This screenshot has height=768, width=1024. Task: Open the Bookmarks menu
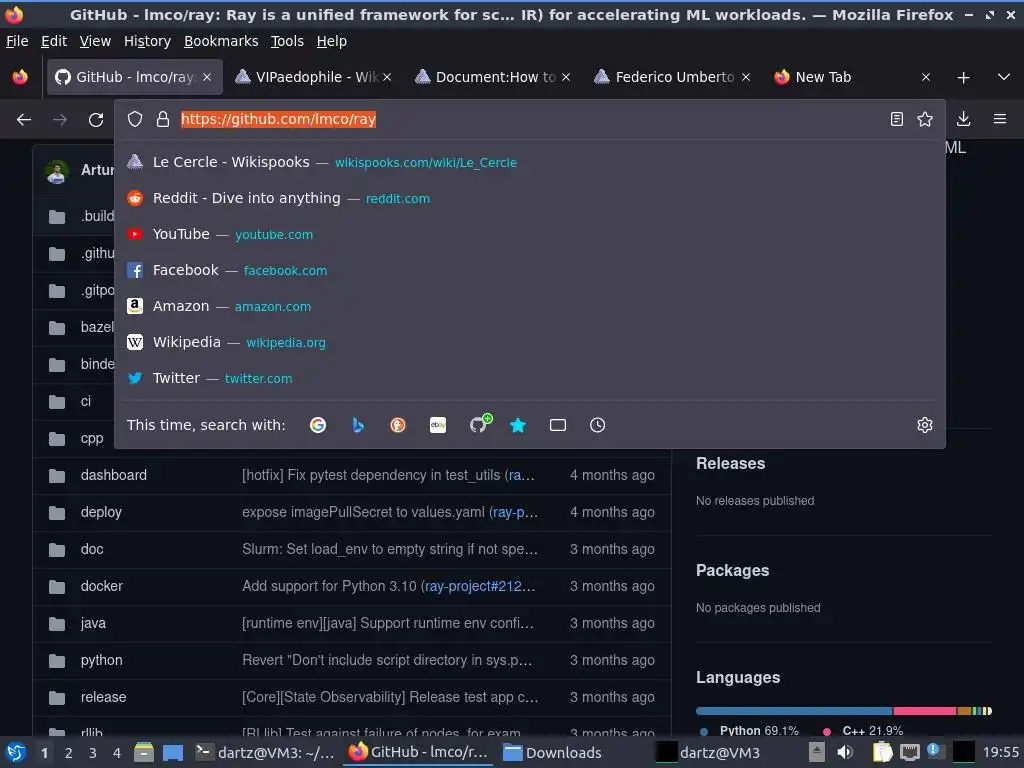[x=221, y=41]
